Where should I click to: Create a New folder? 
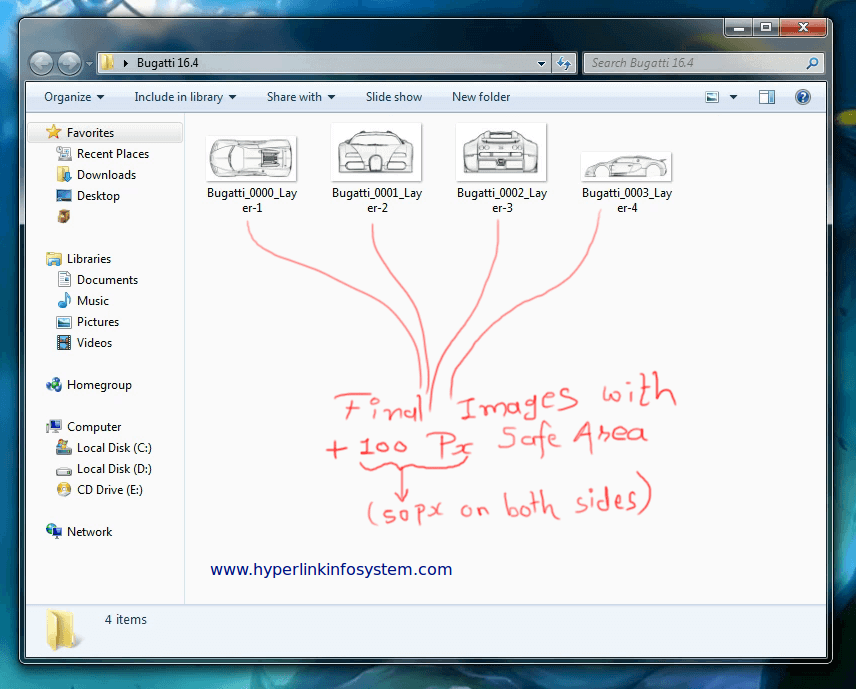click(481, 97)
